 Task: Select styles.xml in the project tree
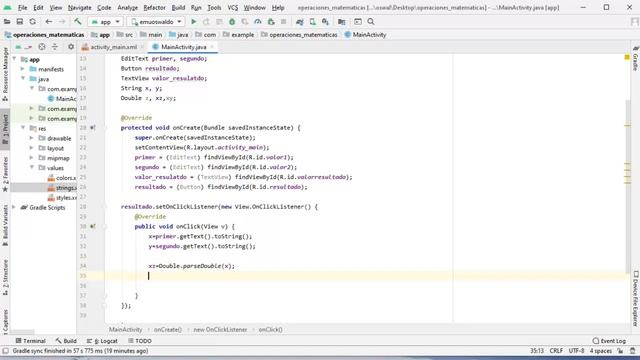pyautogui.click(x=62, y=198)
